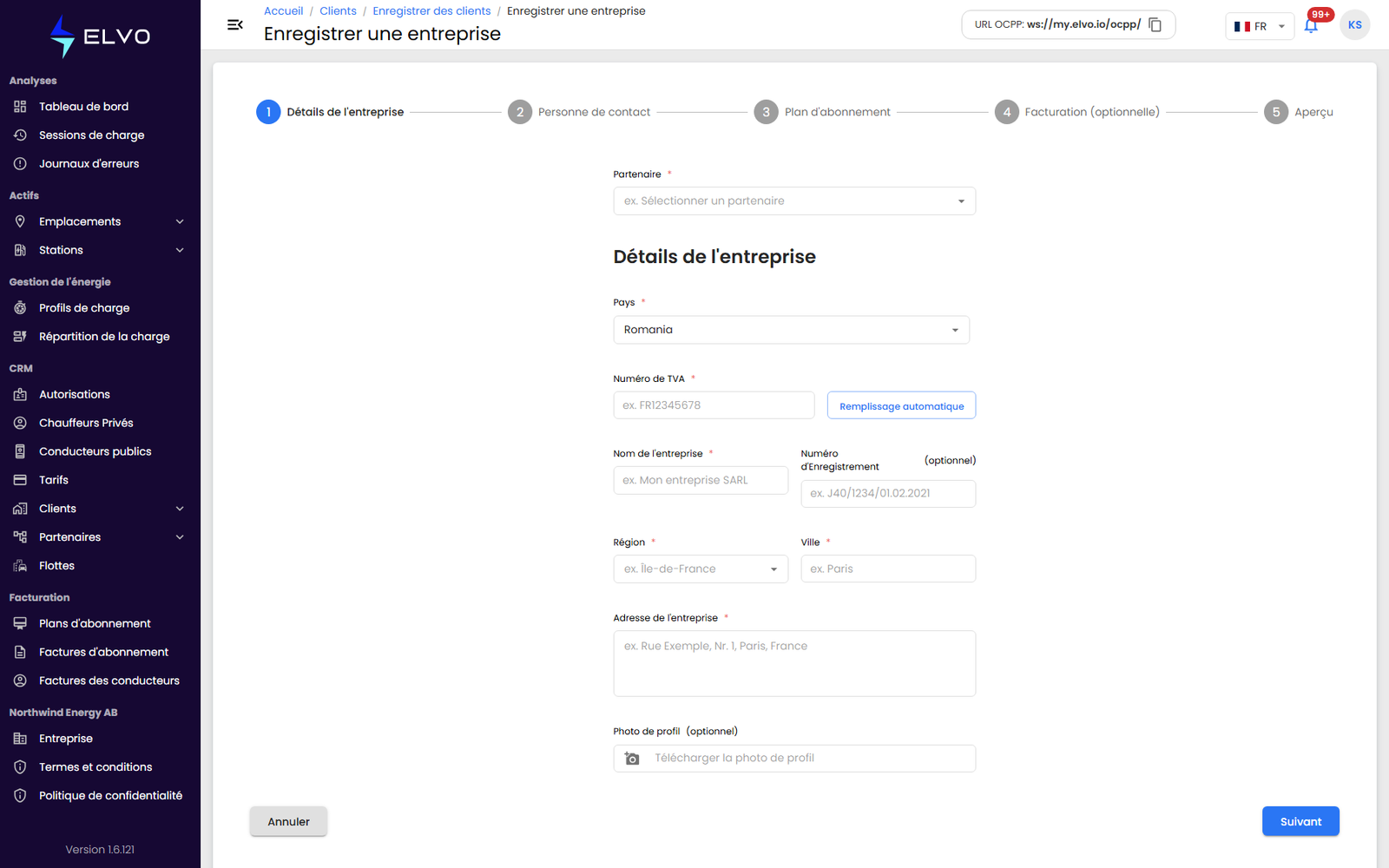Follow the Enregistrer des clients breadcrumb link
Screen dimensions: 1389x868
coord(431,11)
